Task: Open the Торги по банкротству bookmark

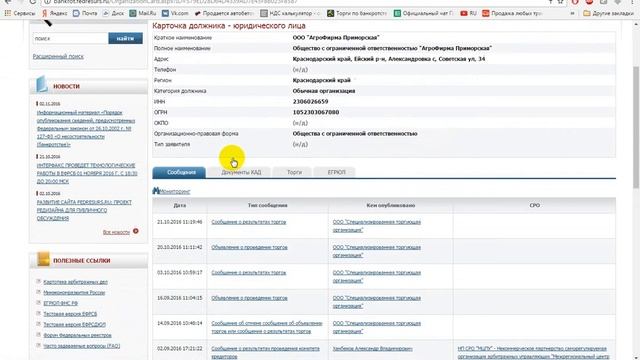Action: click(x=357, y=13)
